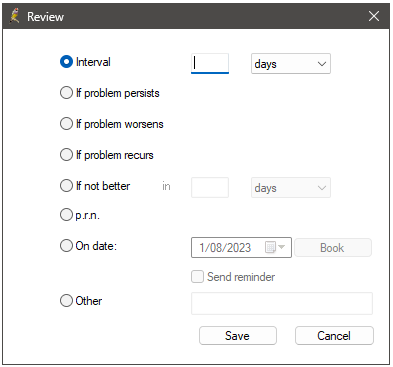Select the On date radio button
Screen dimensions: 393x367
pyautogui.click(x=66, y=246)
